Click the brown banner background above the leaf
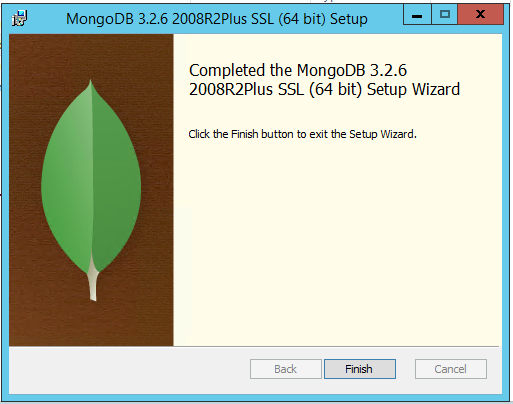The width and height of the screenshot is (513, 404). point(91,55)
